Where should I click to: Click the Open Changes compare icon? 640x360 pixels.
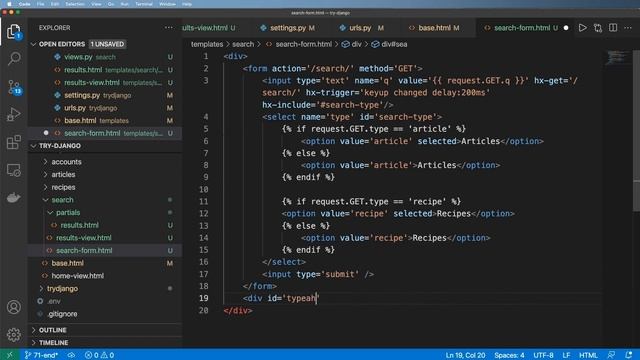pos(598,28)
